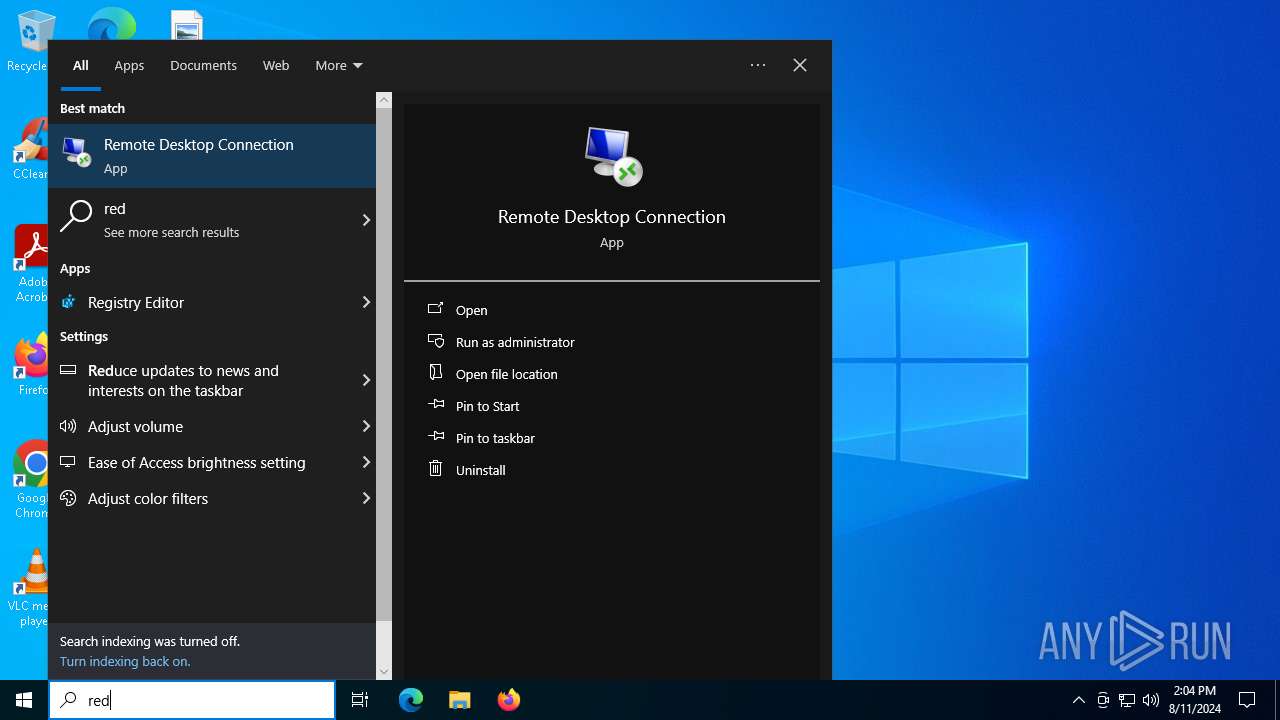Open Microsoft Edge from the taskbar
The image size is (1280, 720).
pos(411,700)
